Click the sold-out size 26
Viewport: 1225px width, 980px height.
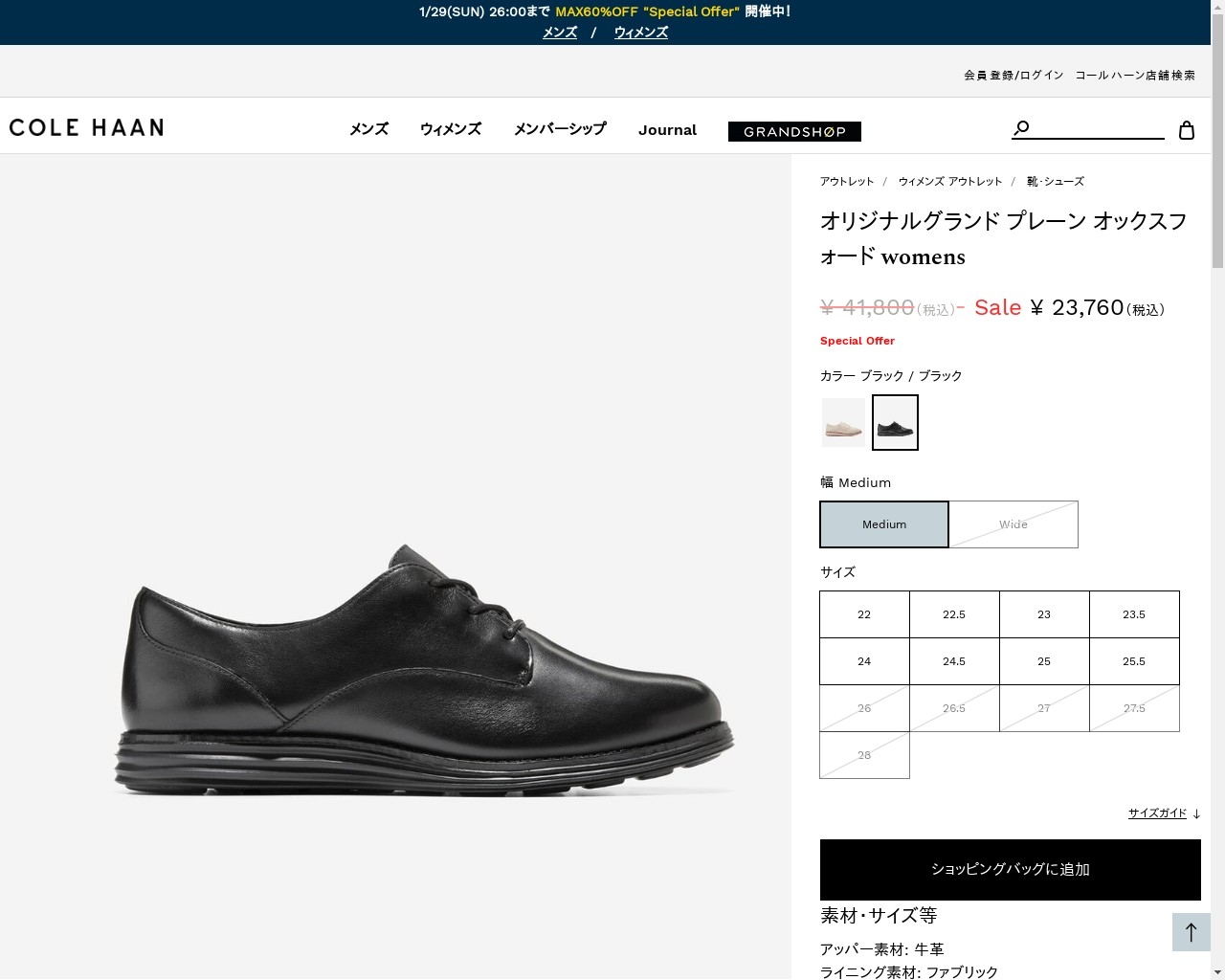tap(864, 708)
